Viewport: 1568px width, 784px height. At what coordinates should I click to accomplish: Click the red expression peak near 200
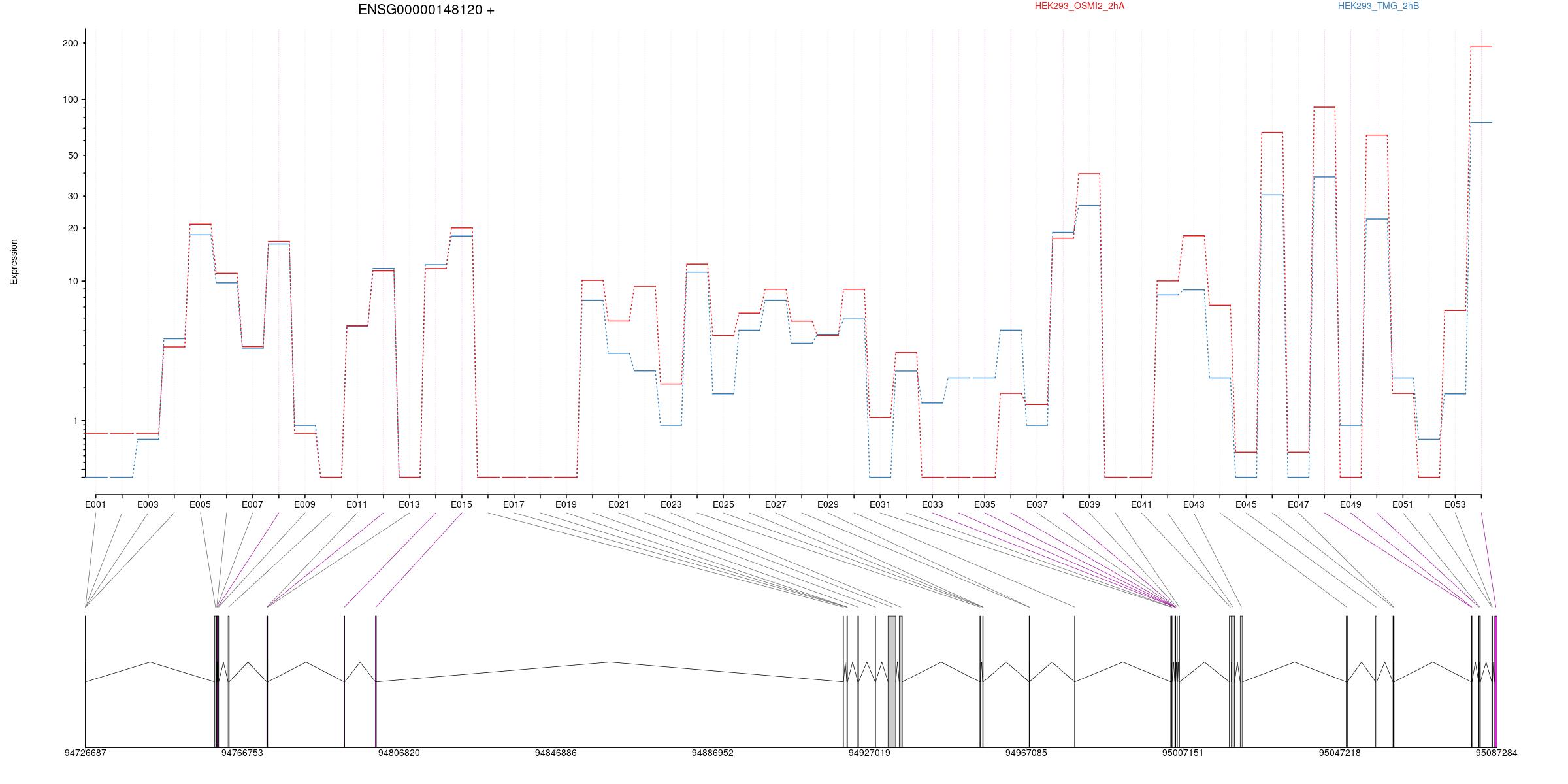pos(1481,46)
